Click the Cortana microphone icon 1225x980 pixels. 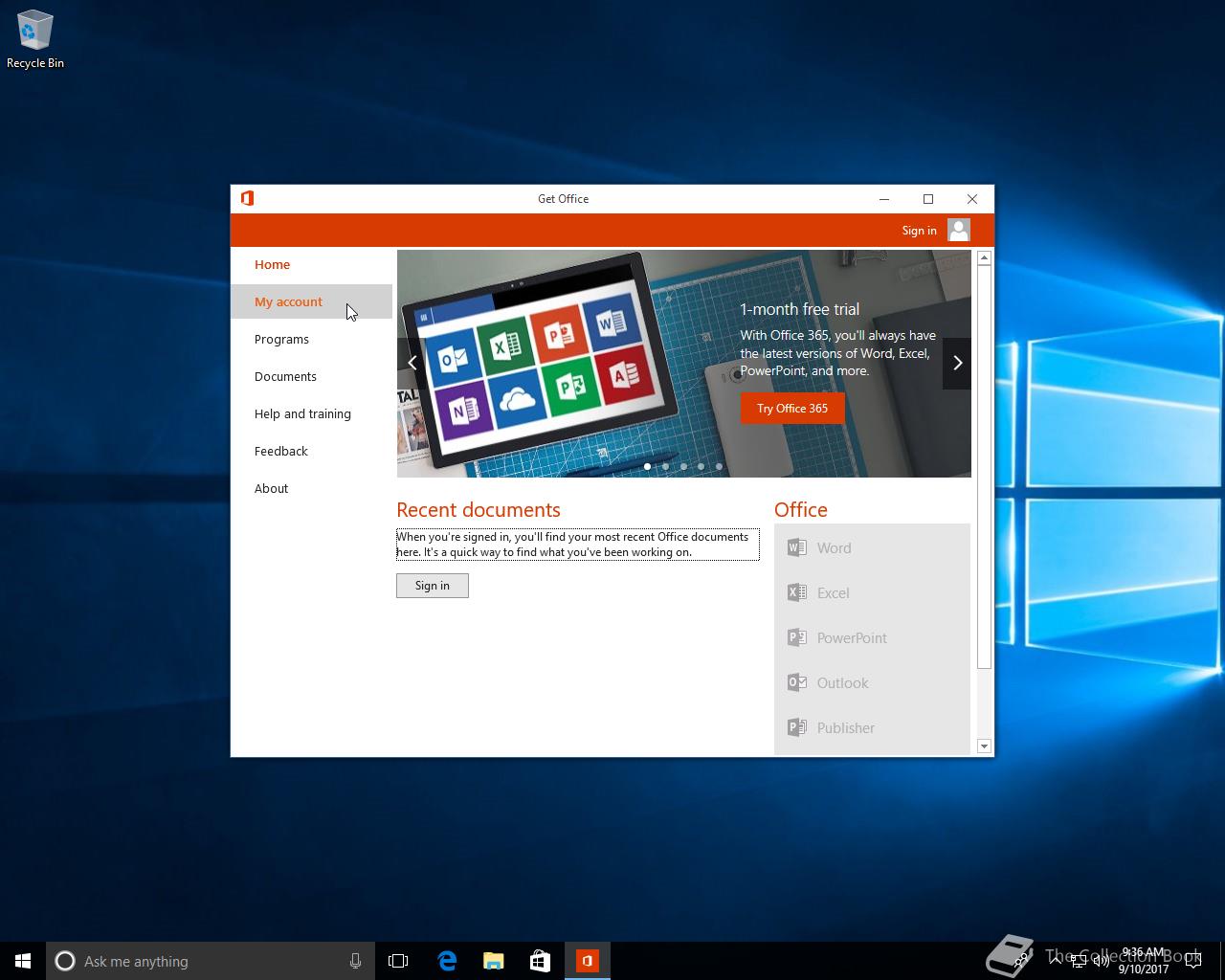[x=355, y=961]
